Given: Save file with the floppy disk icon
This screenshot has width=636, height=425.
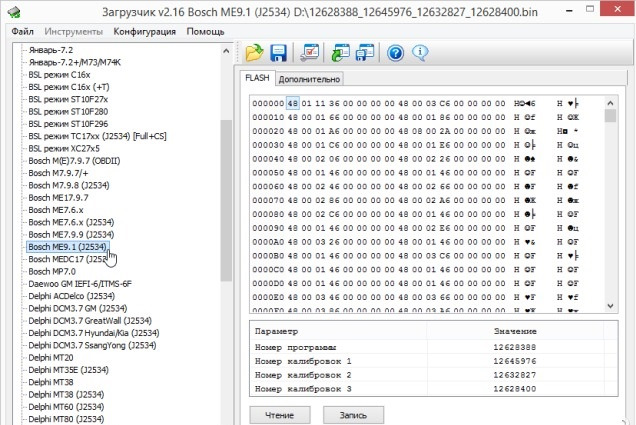Looking at the screenshot, I should pyautogui.click(x=278, y=53).
